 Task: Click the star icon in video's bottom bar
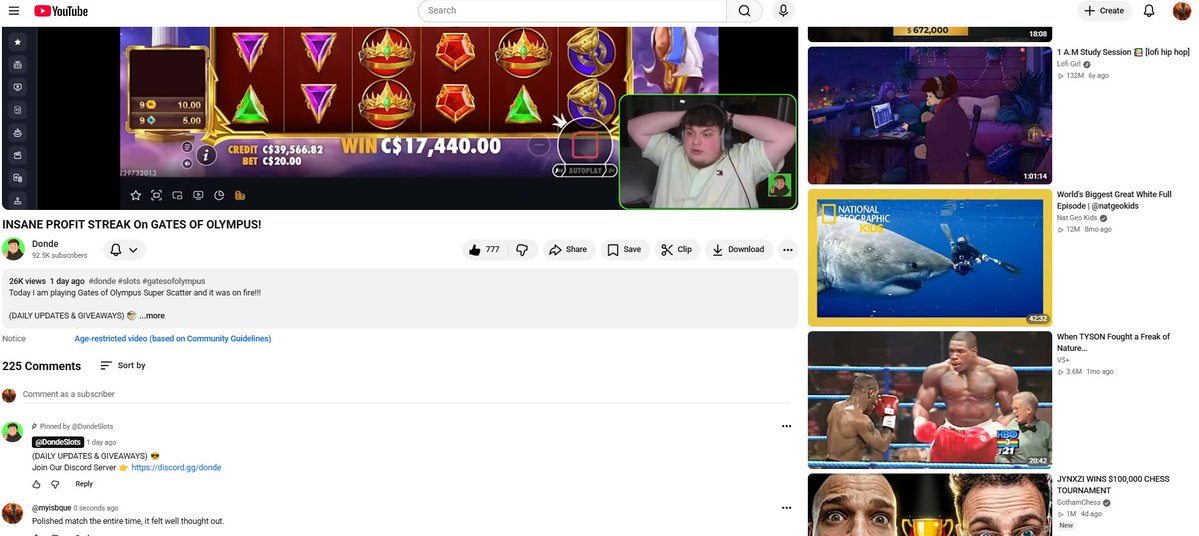click(136, 196)
